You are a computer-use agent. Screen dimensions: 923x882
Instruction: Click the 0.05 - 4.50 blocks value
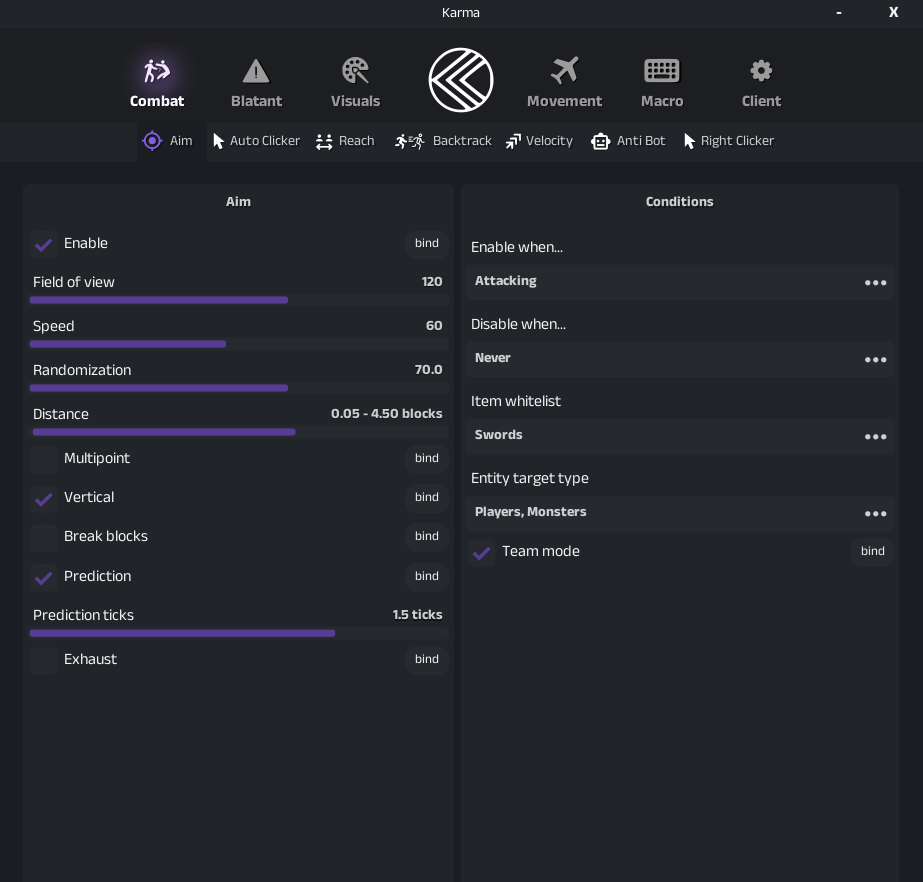tap(386, 414)
